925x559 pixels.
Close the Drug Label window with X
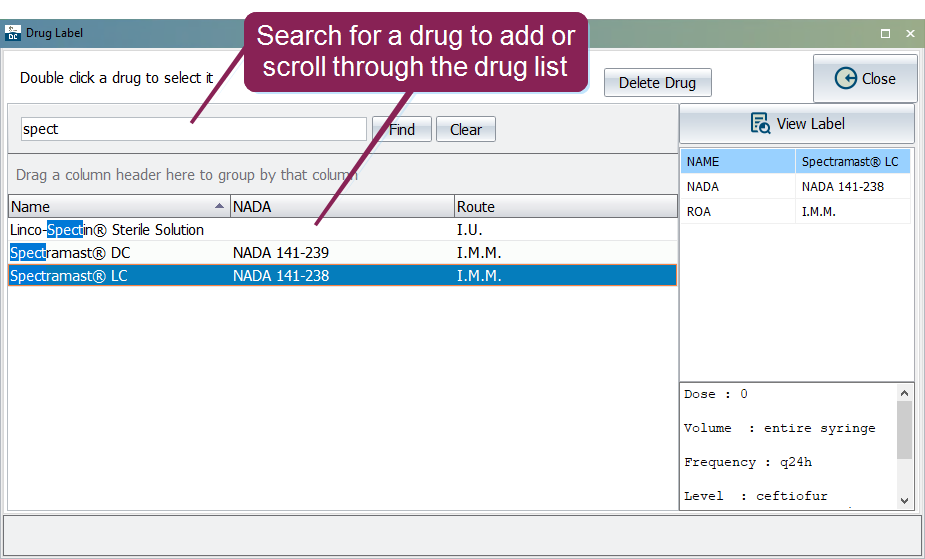(910, 34)
